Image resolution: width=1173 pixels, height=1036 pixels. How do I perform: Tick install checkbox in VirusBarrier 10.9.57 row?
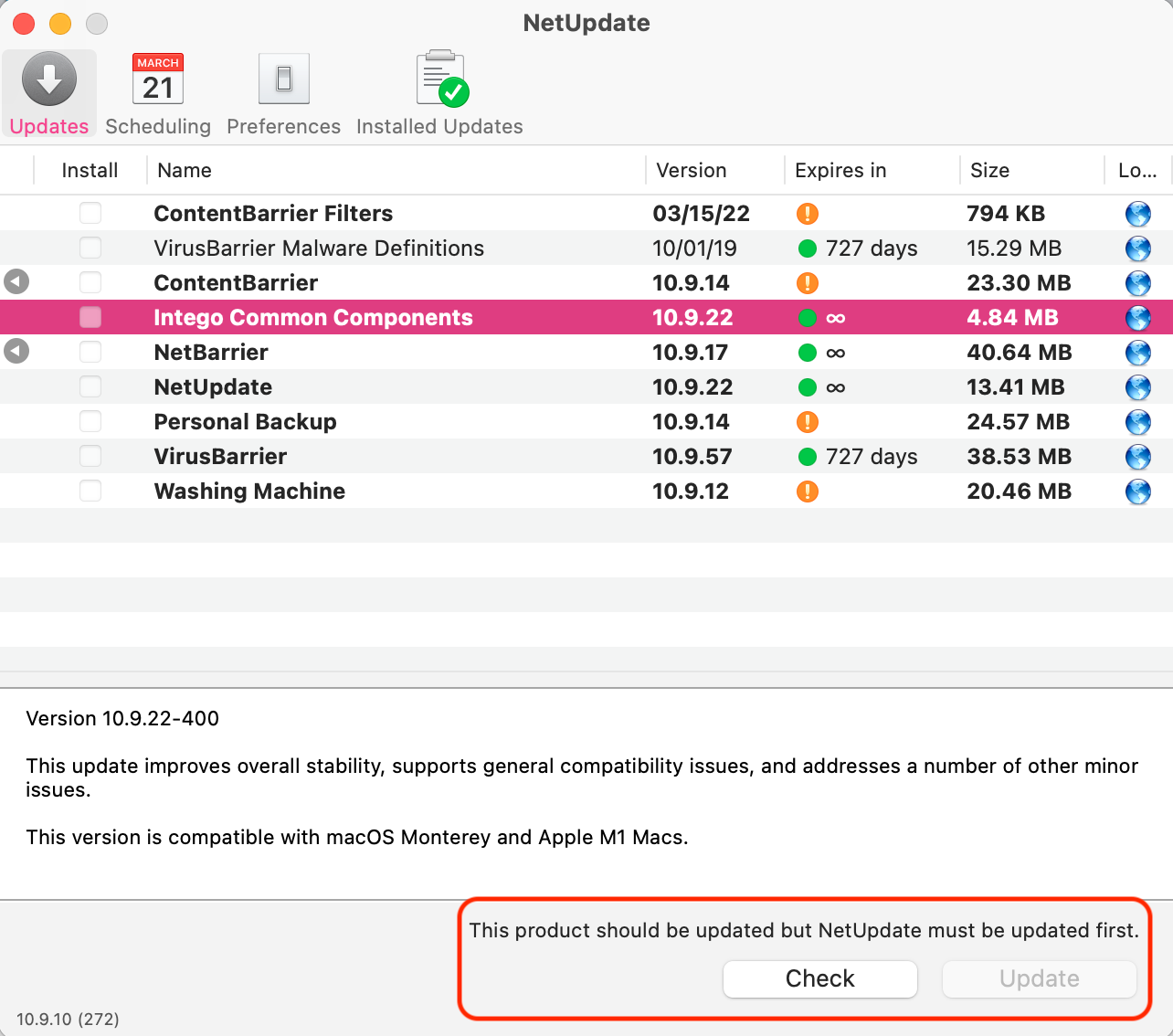(90, 456)
